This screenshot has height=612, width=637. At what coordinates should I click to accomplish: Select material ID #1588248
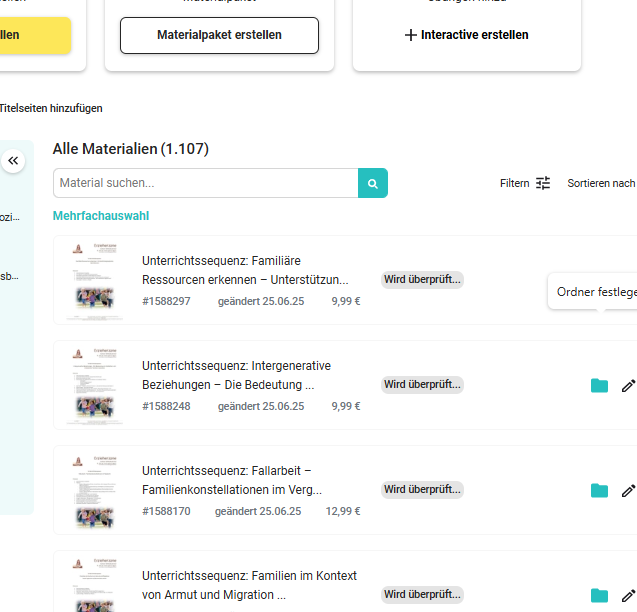tap(166, 406)
